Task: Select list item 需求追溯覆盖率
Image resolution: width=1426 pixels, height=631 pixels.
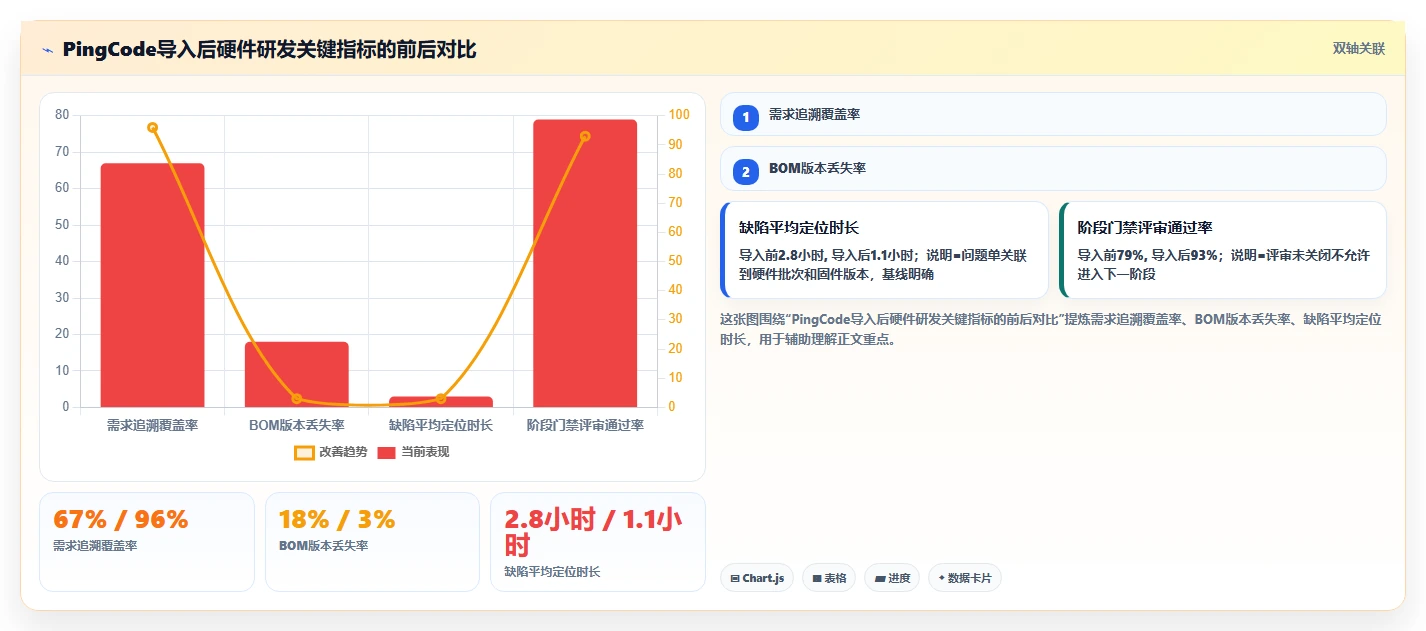Action: [x=1053, y=114]
